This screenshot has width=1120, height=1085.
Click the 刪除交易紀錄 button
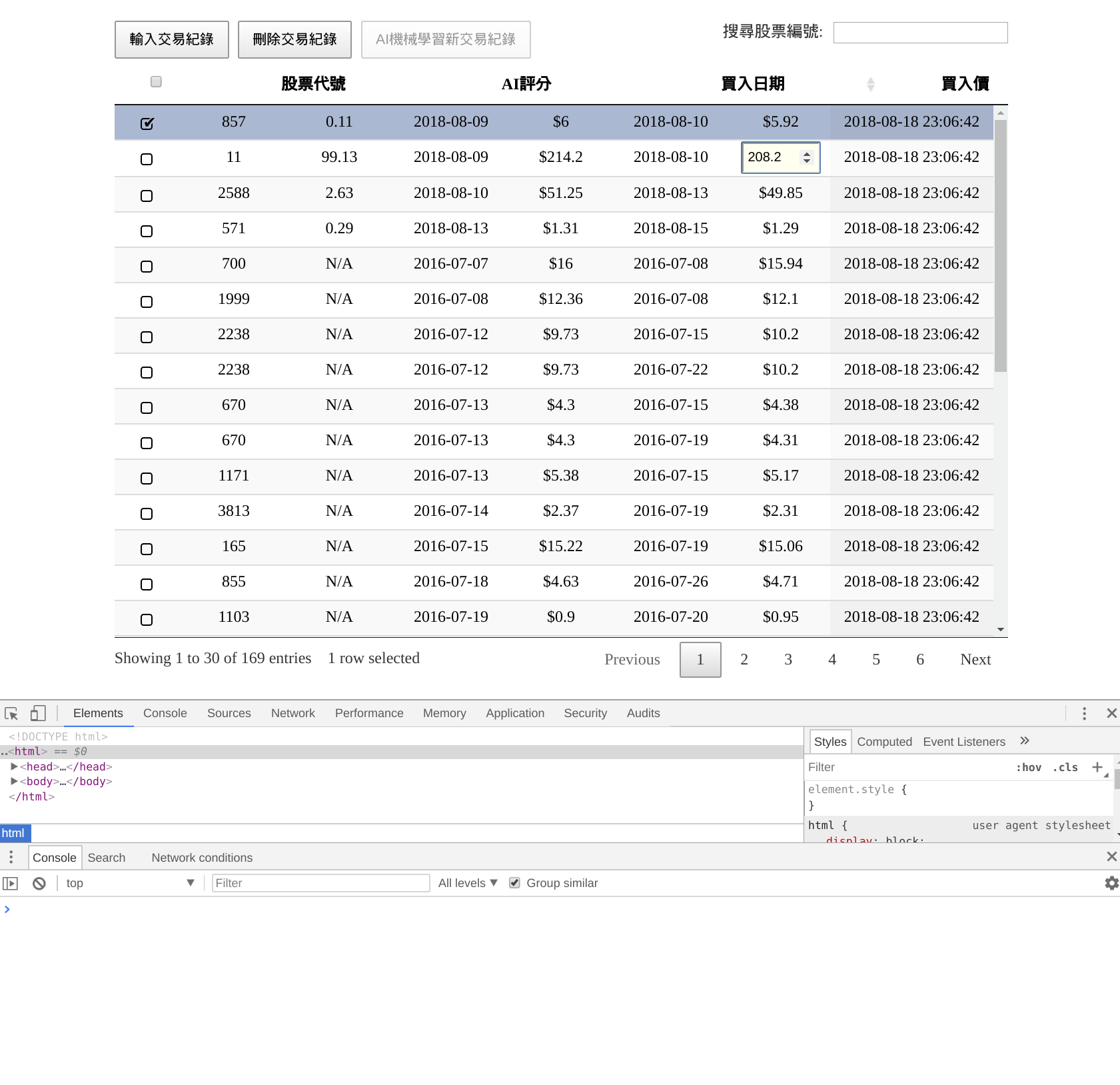[294, 39]
